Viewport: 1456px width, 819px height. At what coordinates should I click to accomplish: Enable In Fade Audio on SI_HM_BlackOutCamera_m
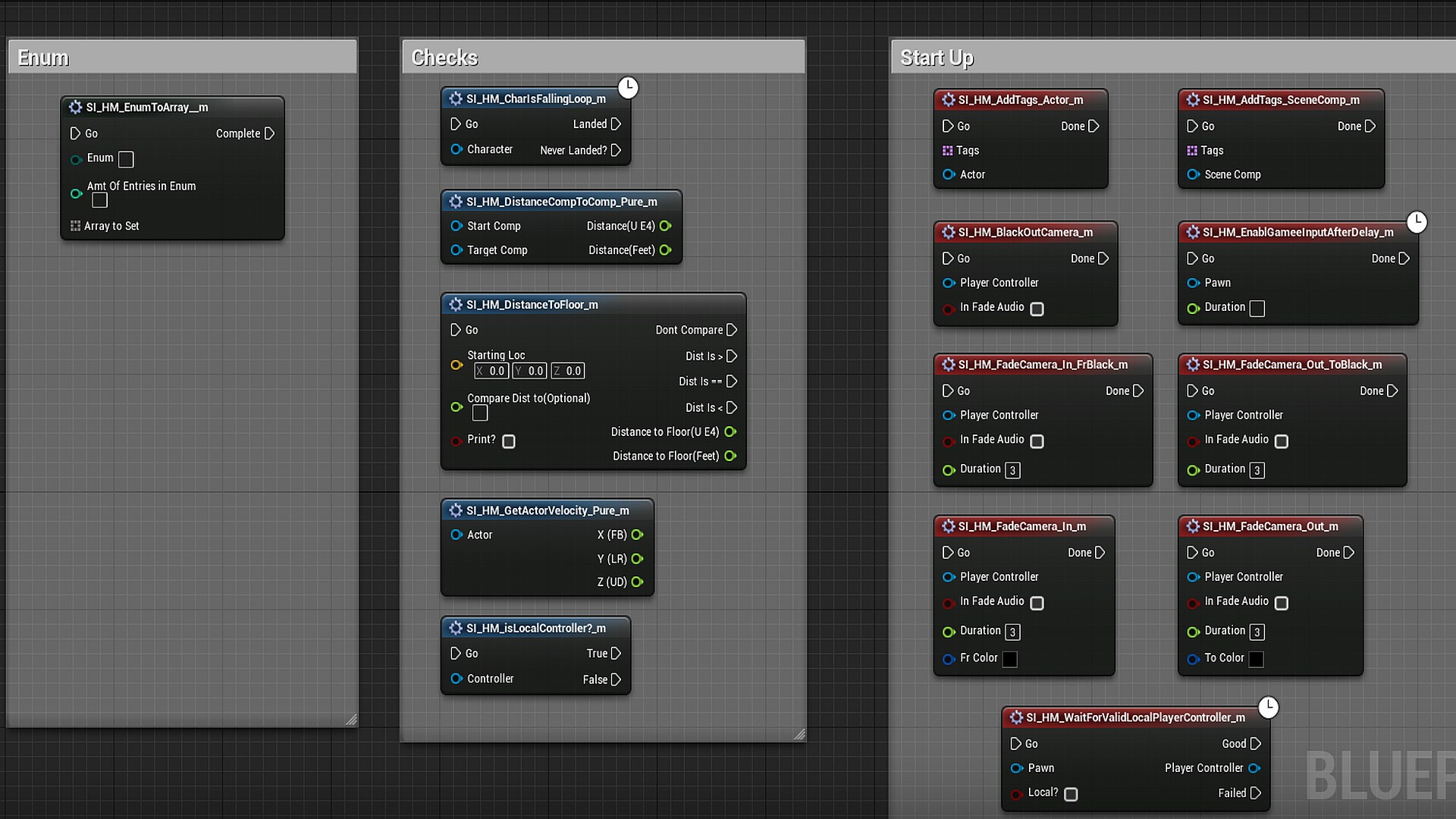coord(1037,309)
